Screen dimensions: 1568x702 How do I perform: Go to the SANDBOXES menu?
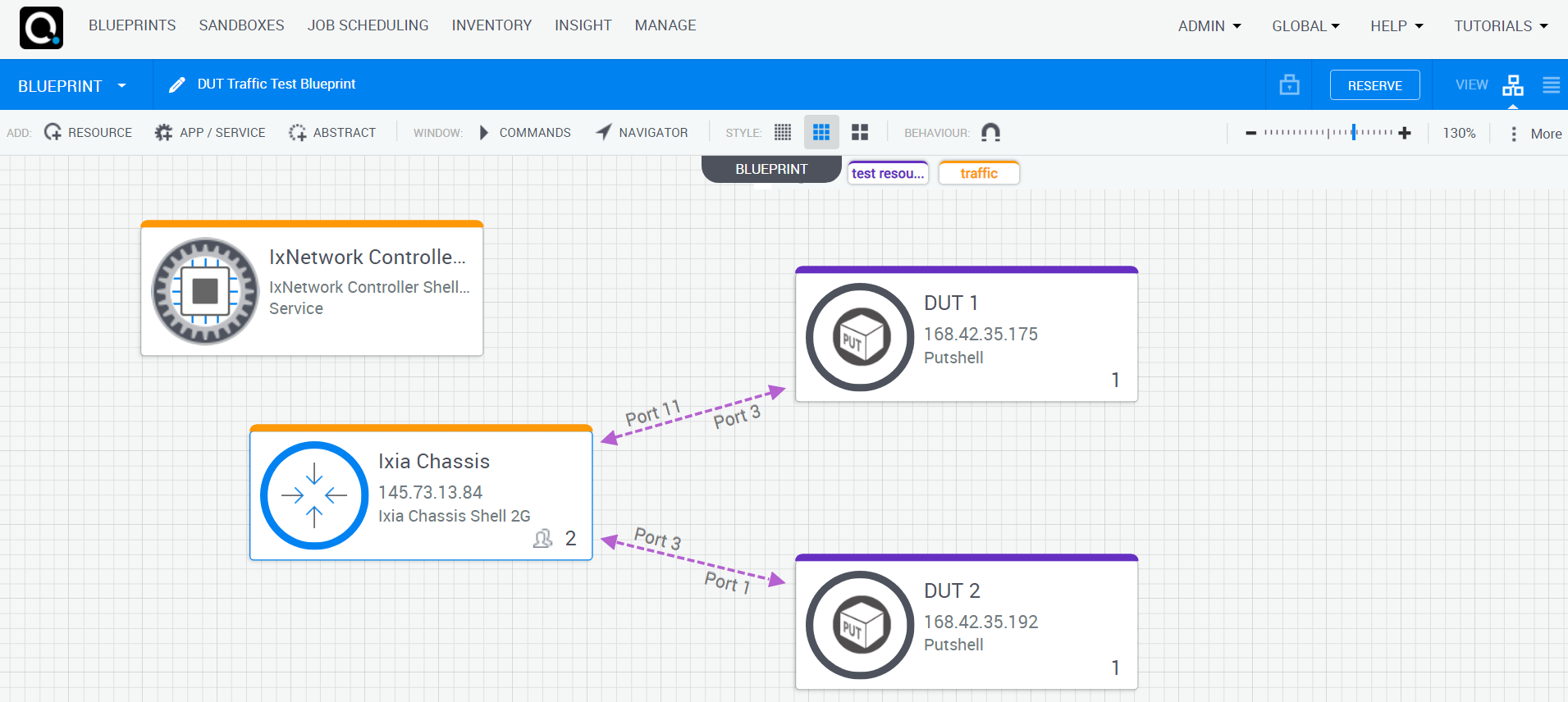(x=241, y=25)
